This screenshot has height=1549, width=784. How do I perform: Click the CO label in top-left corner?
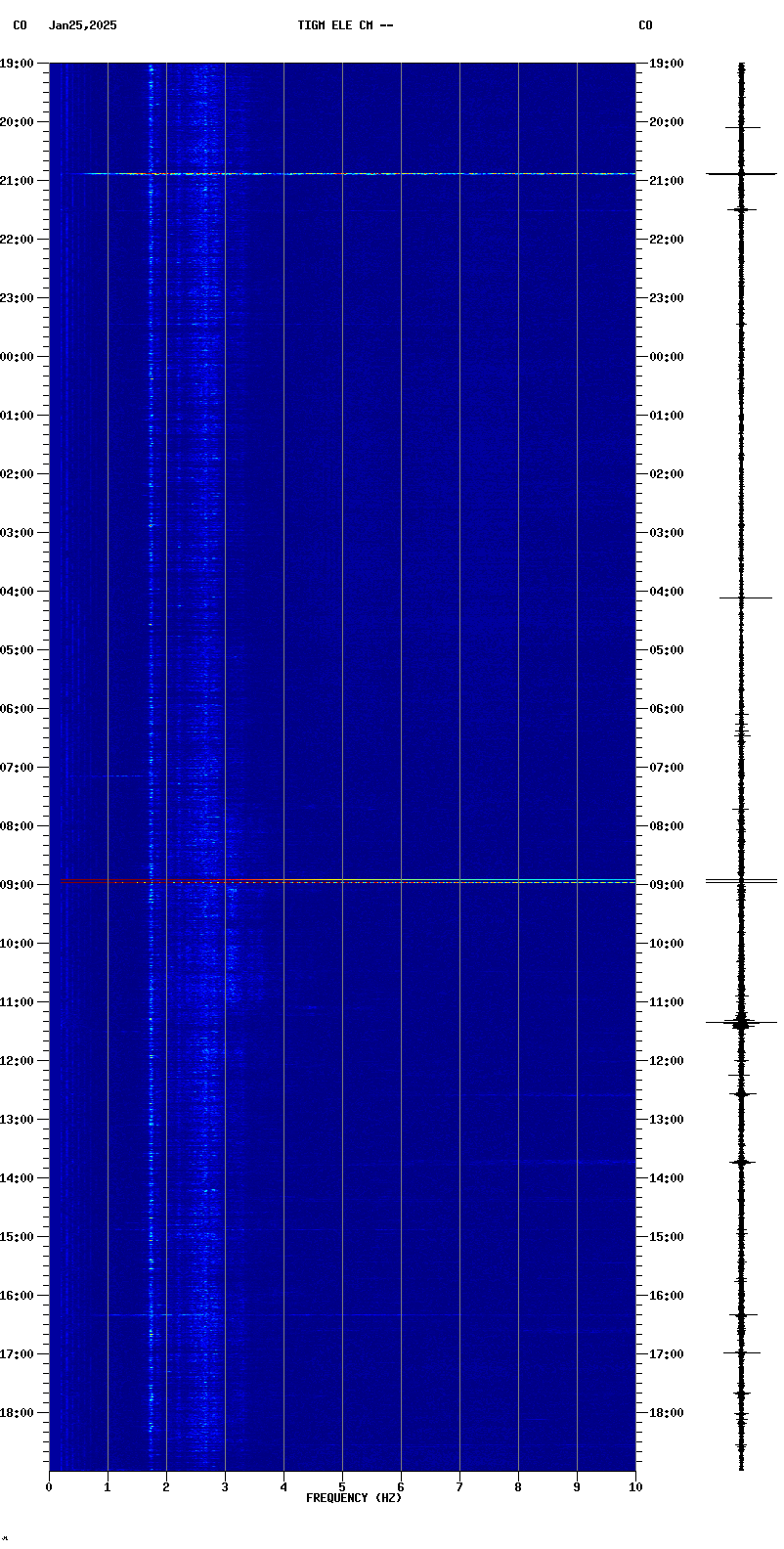click(20, 25)
